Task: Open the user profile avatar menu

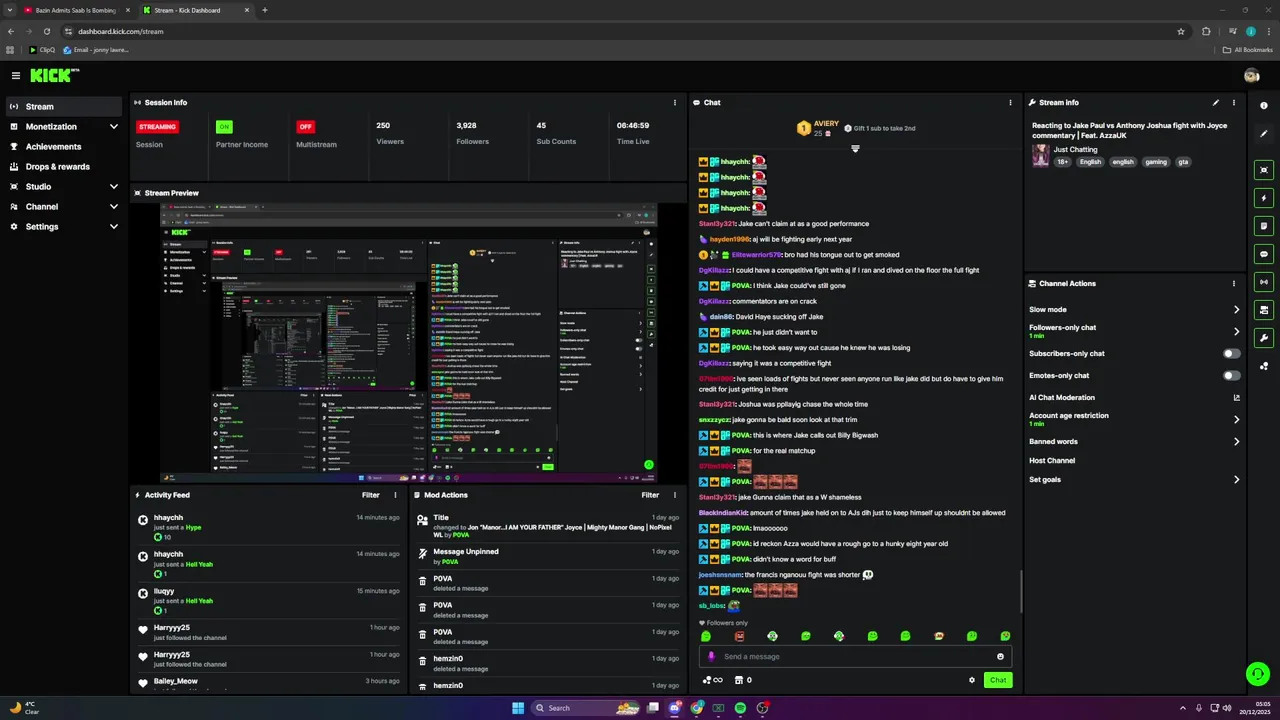Action: [1251, 75]
